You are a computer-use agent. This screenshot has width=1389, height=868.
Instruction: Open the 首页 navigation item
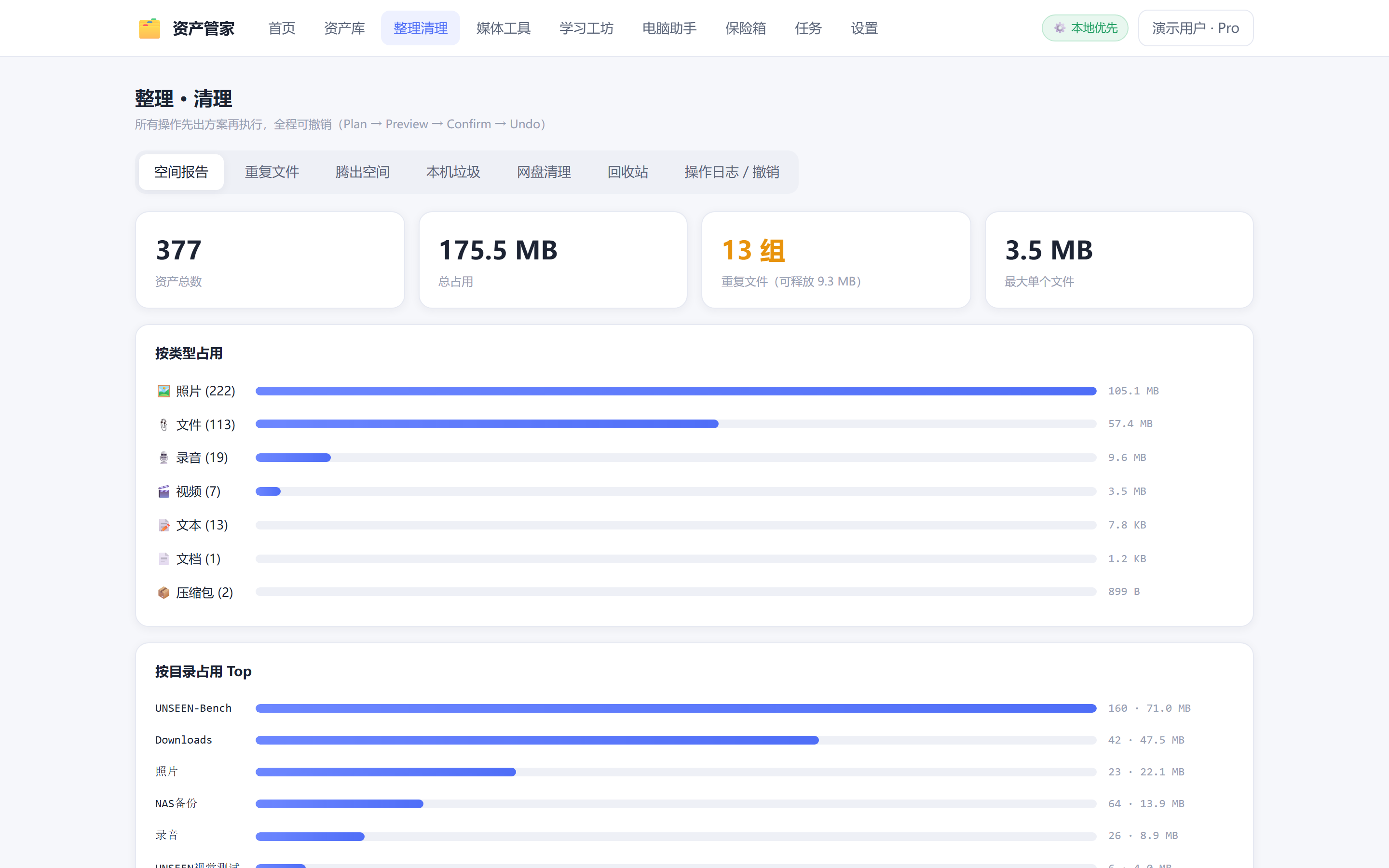click(x=282, y=28)
